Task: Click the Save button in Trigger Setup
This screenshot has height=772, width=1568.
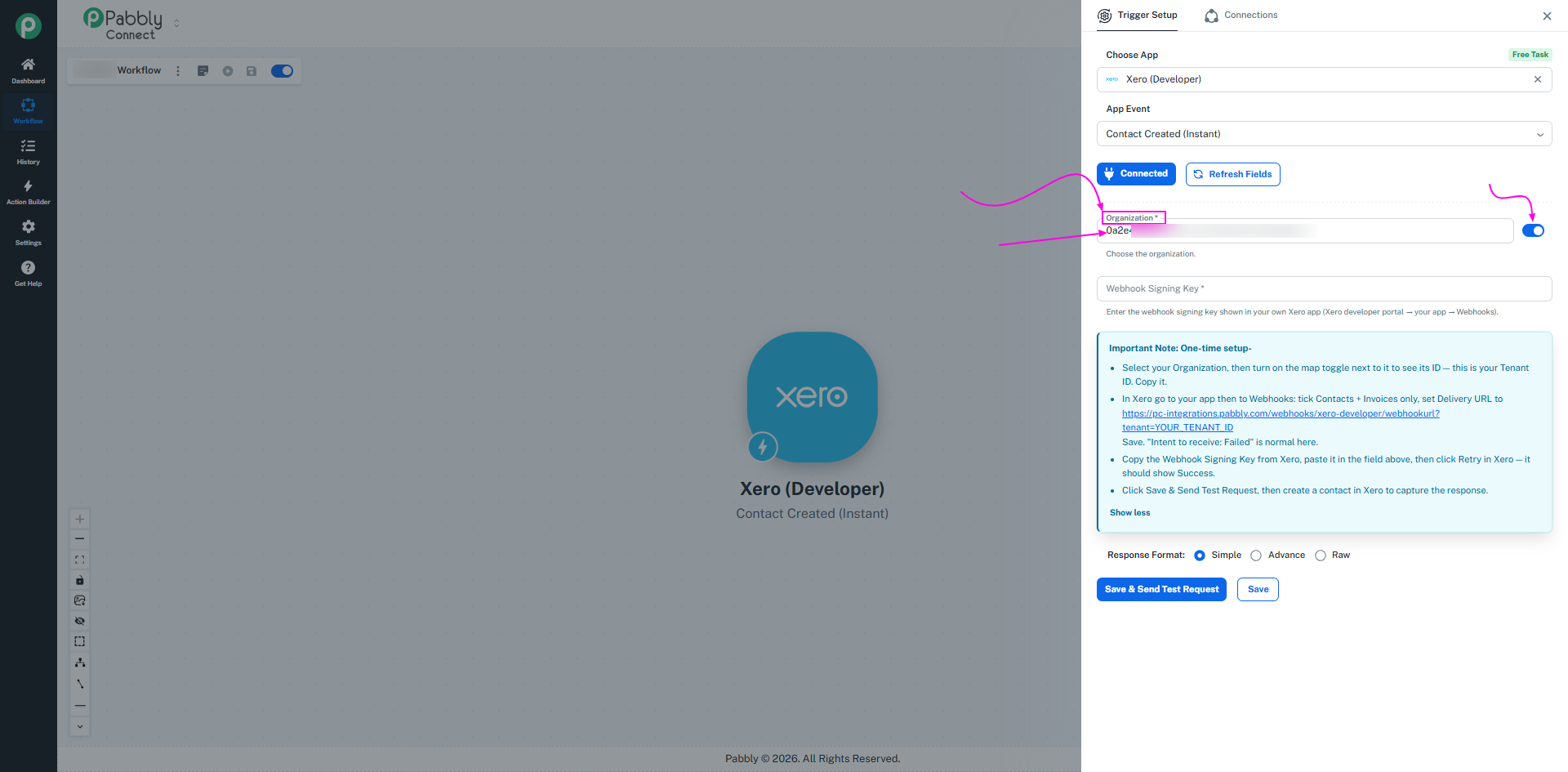Action: click(1258, 589)
